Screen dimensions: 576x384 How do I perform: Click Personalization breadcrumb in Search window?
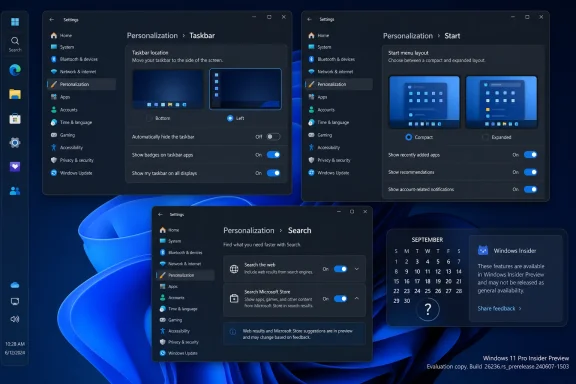249,230
